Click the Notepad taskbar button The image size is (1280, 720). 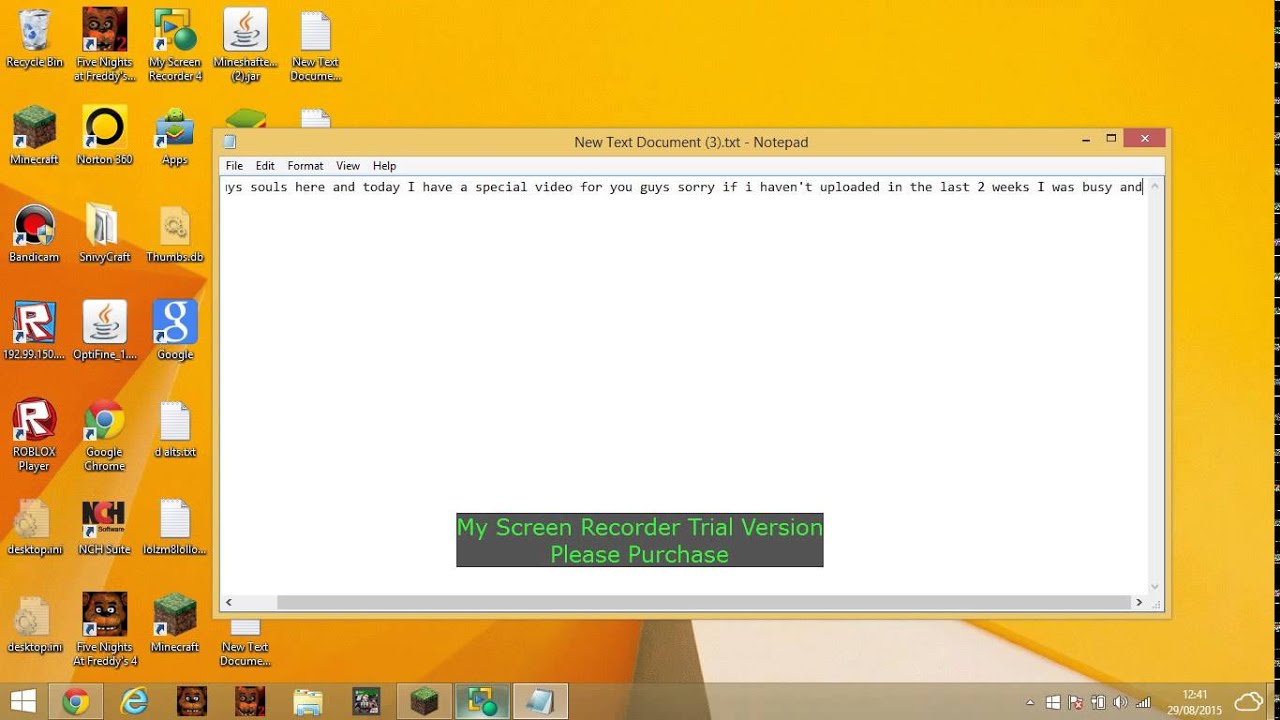click(540, 702)
